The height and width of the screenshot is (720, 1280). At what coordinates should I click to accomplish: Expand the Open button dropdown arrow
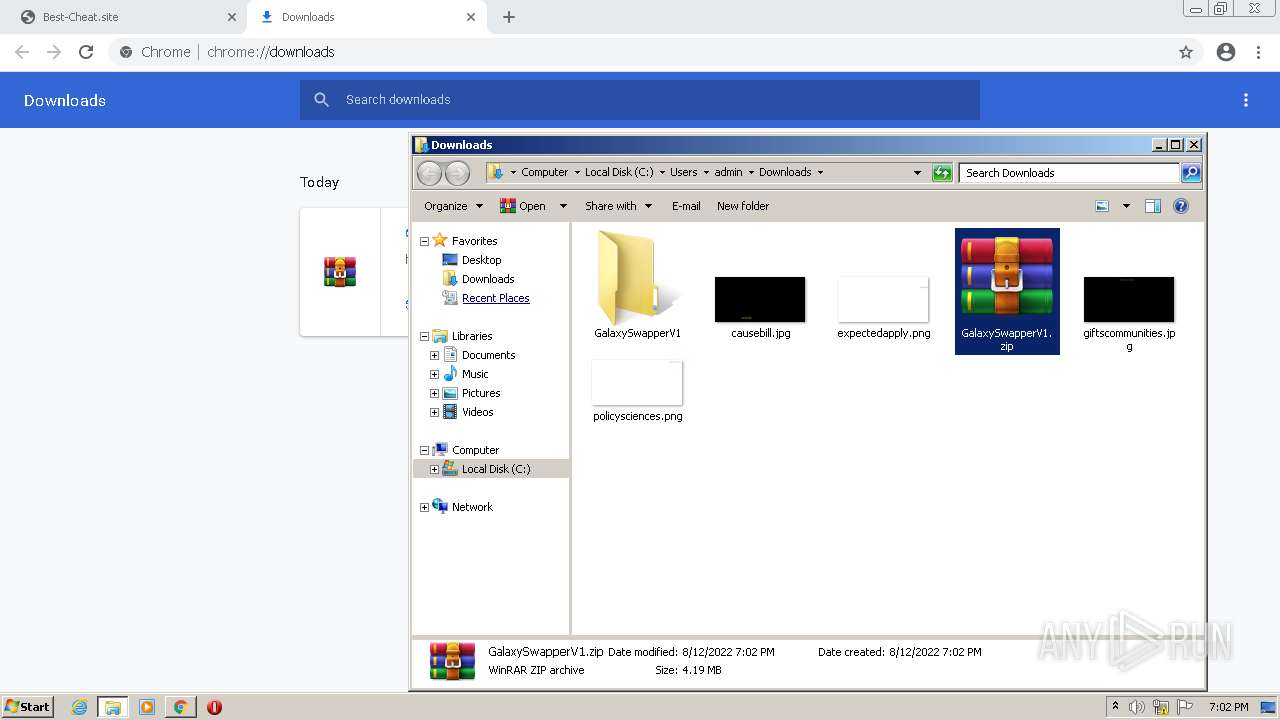click(x=563, y=206)
